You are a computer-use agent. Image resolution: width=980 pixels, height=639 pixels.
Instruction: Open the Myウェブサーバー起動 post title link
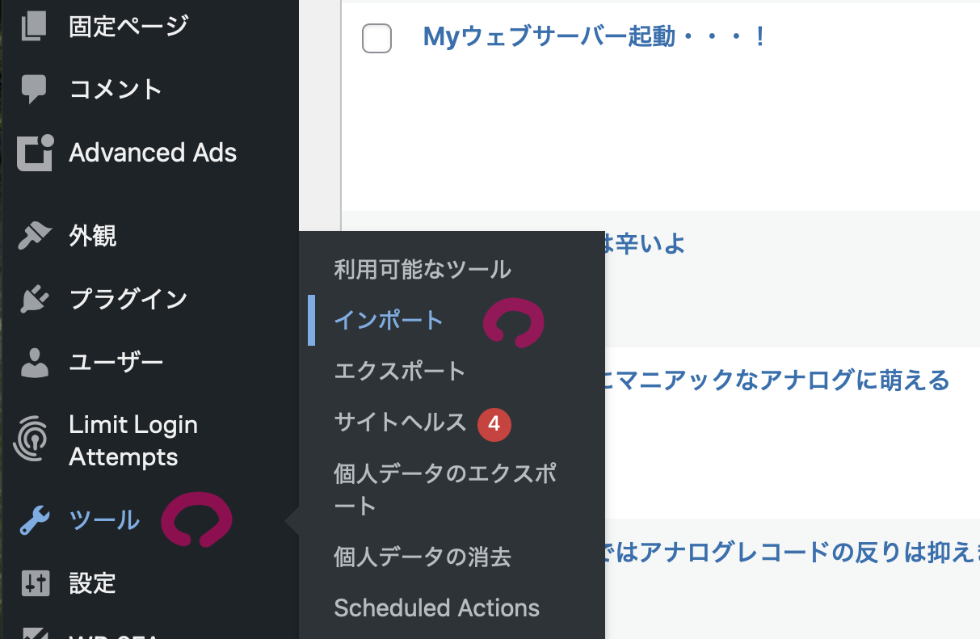pos(594,38)
